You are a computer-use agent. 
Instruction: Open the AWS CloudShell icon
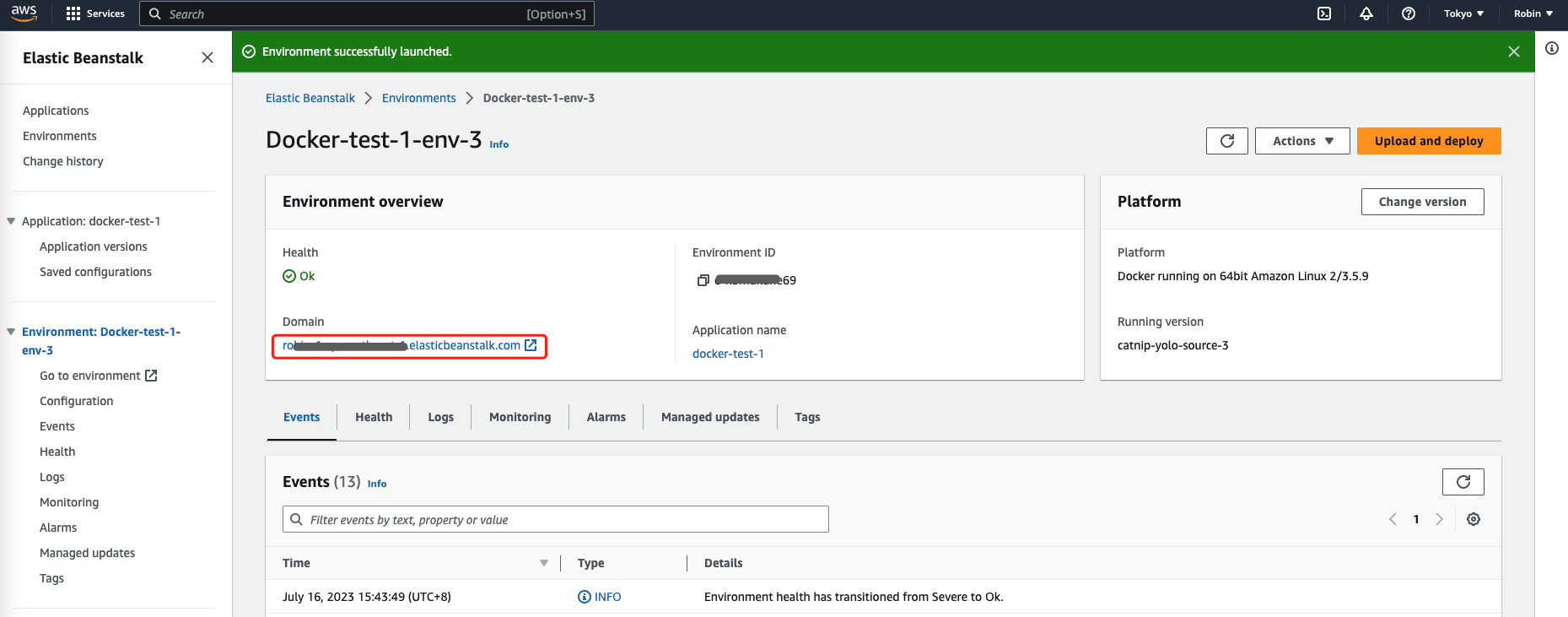(1324, 14)
